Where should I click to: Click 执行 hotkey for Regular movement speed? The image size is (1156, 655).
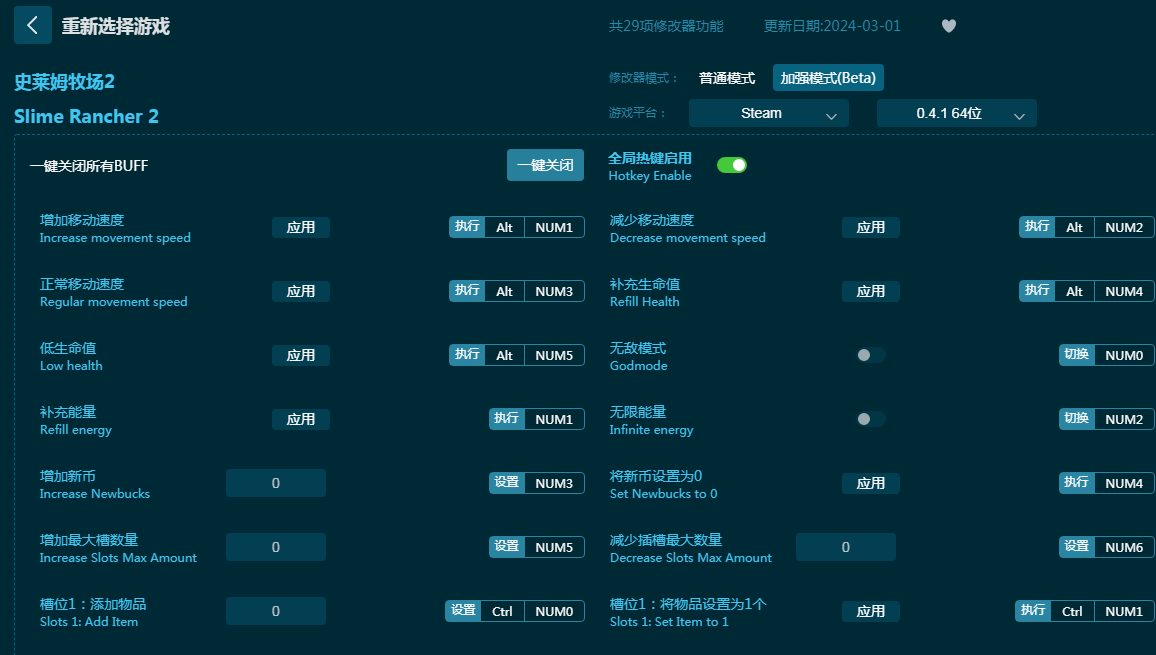click(x=467, y=291)
